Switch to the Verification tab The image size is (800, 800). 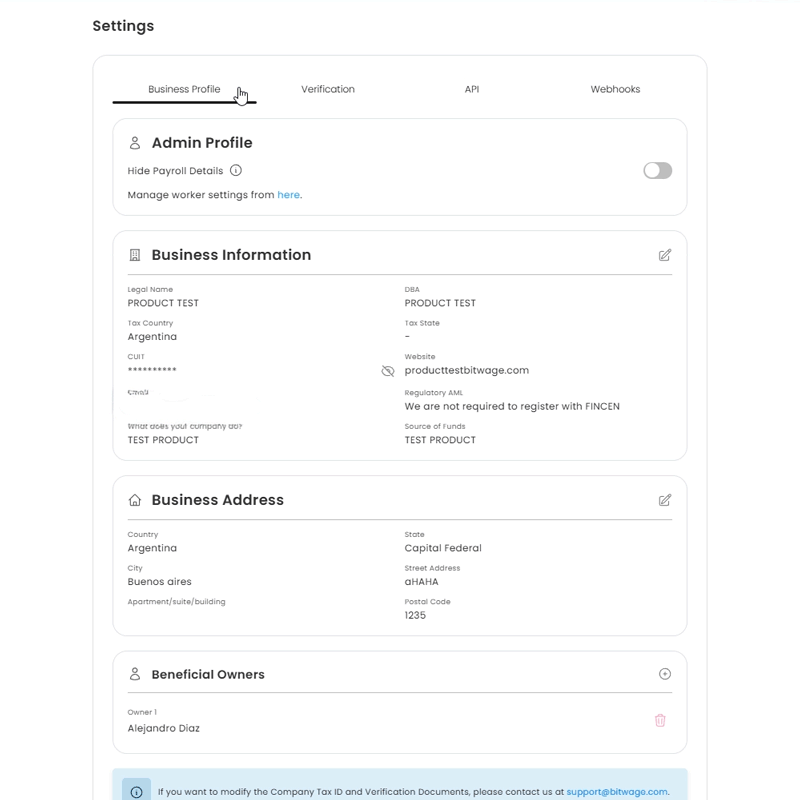click(328, 89)
